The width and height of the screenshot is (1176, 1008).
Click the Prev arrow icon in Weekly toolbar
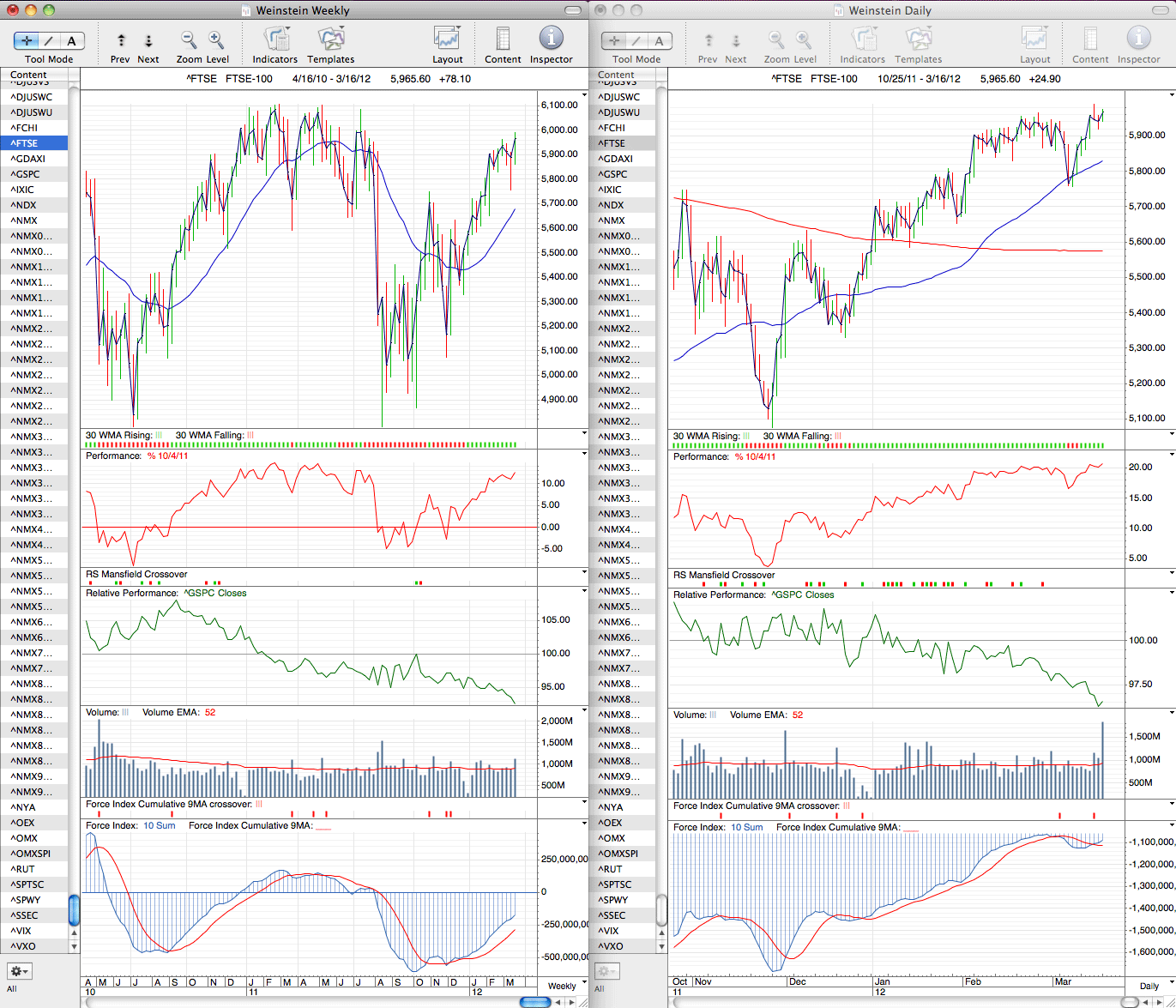pyautogui.click(x=121, y=40)
